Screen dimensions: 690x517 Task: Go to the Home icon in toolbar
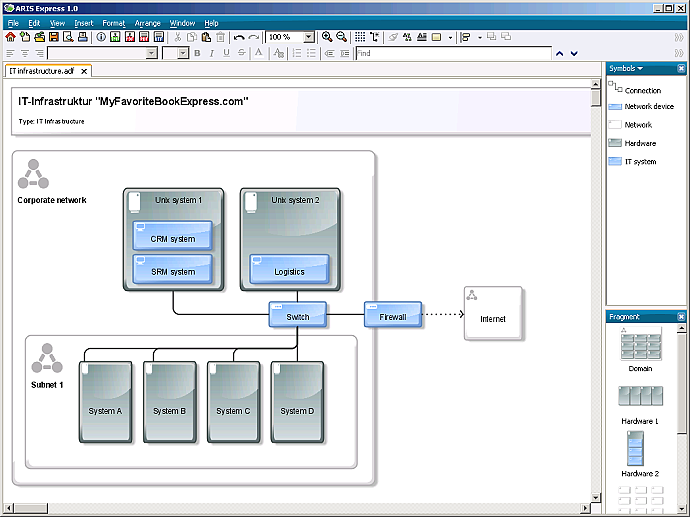click(x=10, y=37)
